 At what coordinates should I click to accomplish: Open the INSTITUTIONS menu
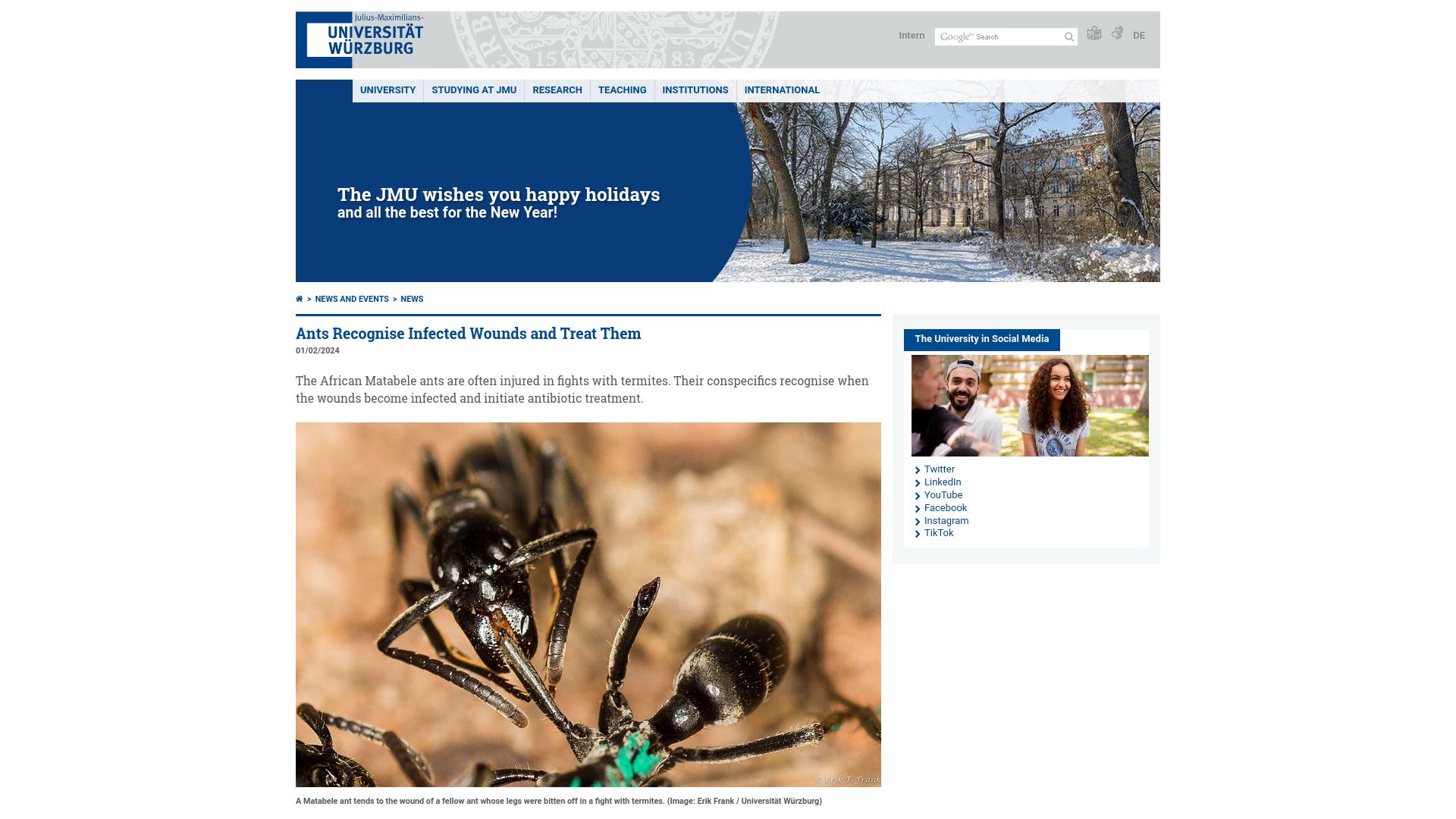pos(695,90)
